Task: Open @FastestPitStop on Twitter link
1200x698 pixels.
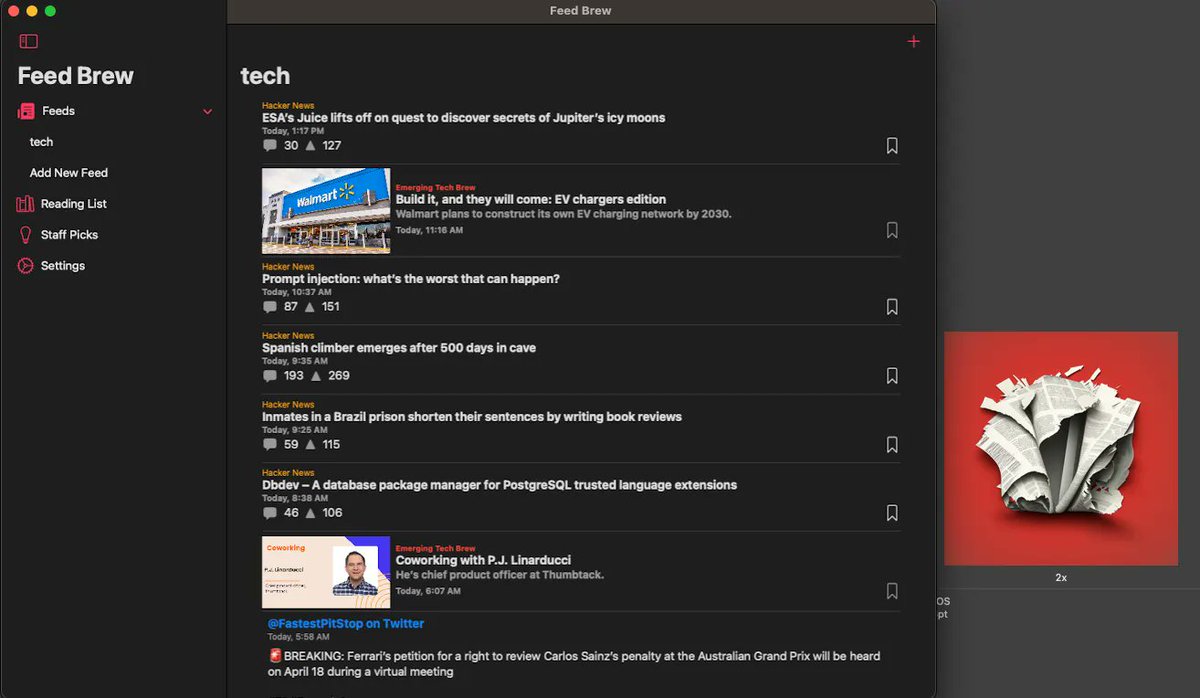Action: pos(346,623)
